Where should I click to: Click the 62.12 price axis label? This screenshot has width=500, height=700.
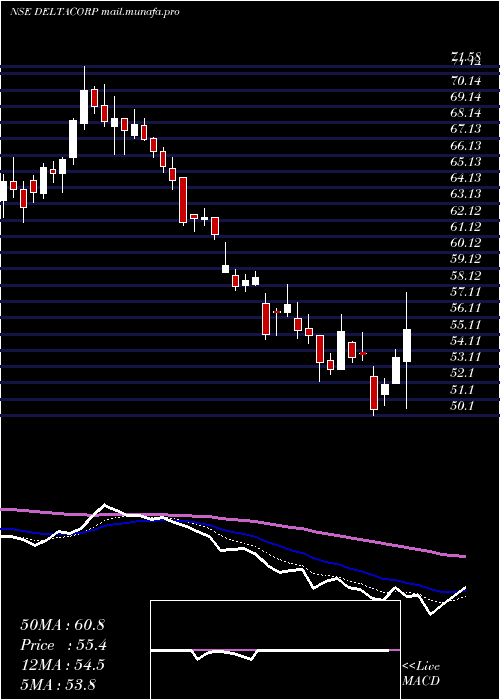click(466, 211)
